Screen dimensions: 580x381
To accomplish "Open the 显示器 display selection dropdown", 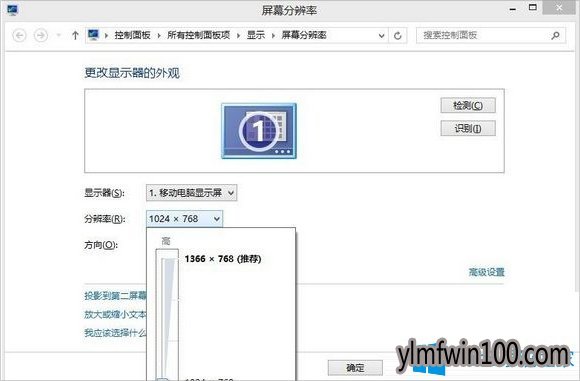I will (192, 193).
